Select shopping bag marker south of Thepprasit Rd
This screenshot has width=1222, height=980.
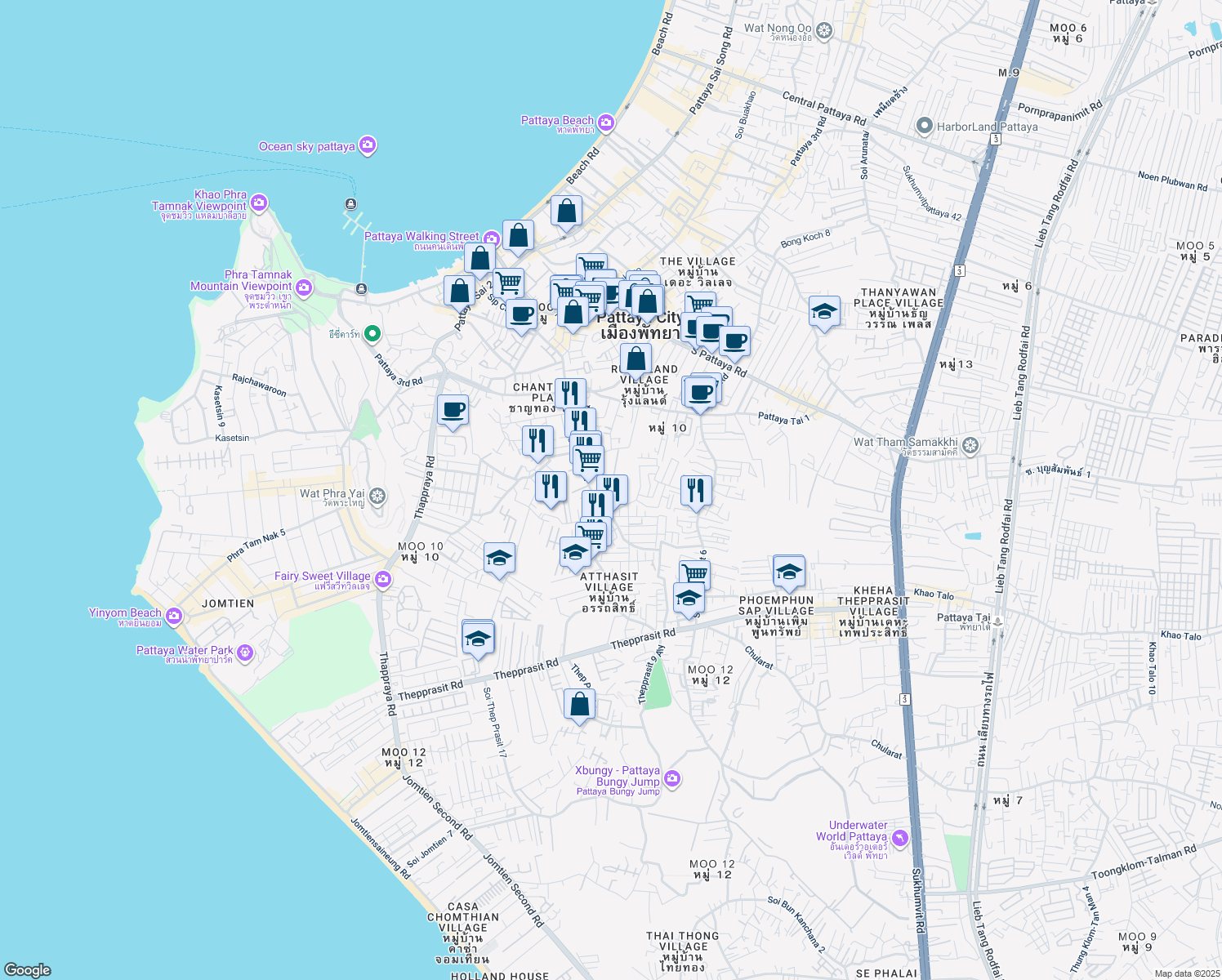(x=579, y=704)
